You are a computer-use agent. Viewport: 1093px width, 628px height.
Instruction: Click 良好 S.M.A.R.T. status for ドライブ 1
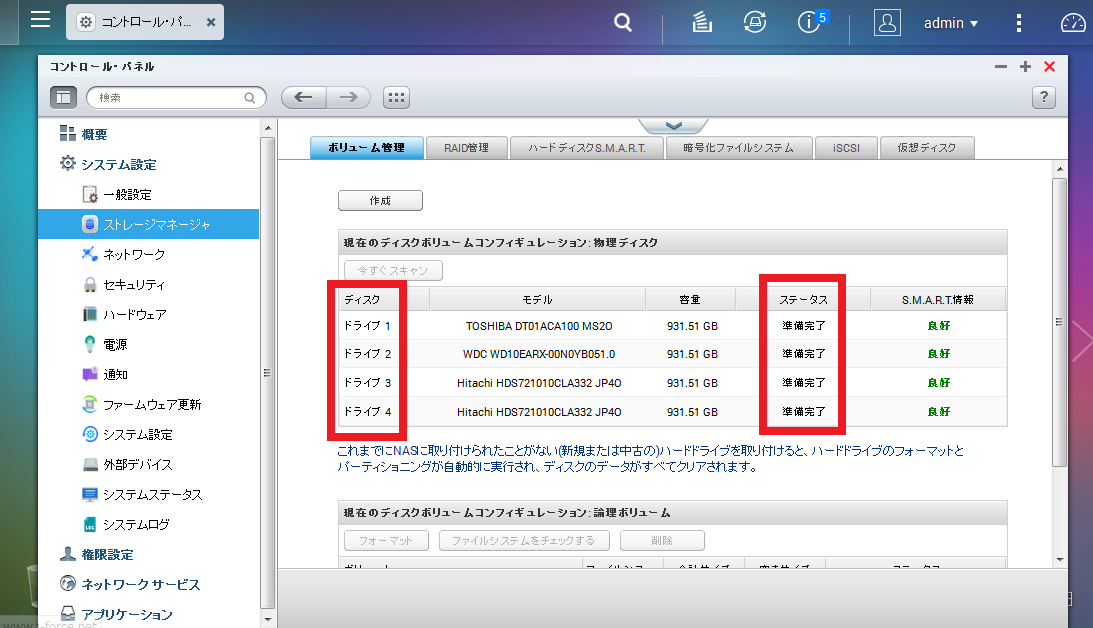938,326
